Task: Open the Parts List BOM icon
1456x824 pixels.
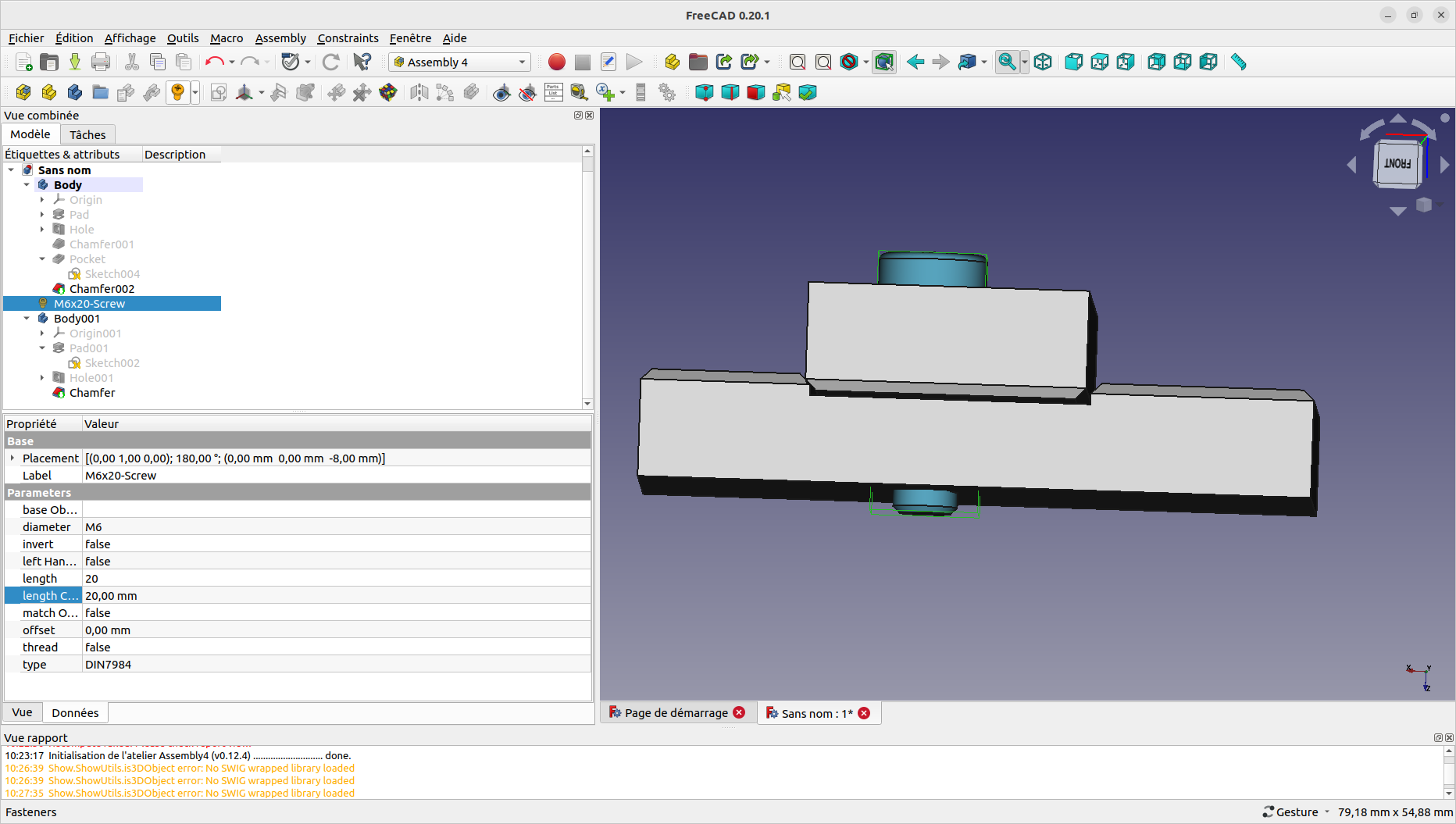Action: [x=554, y=92]
